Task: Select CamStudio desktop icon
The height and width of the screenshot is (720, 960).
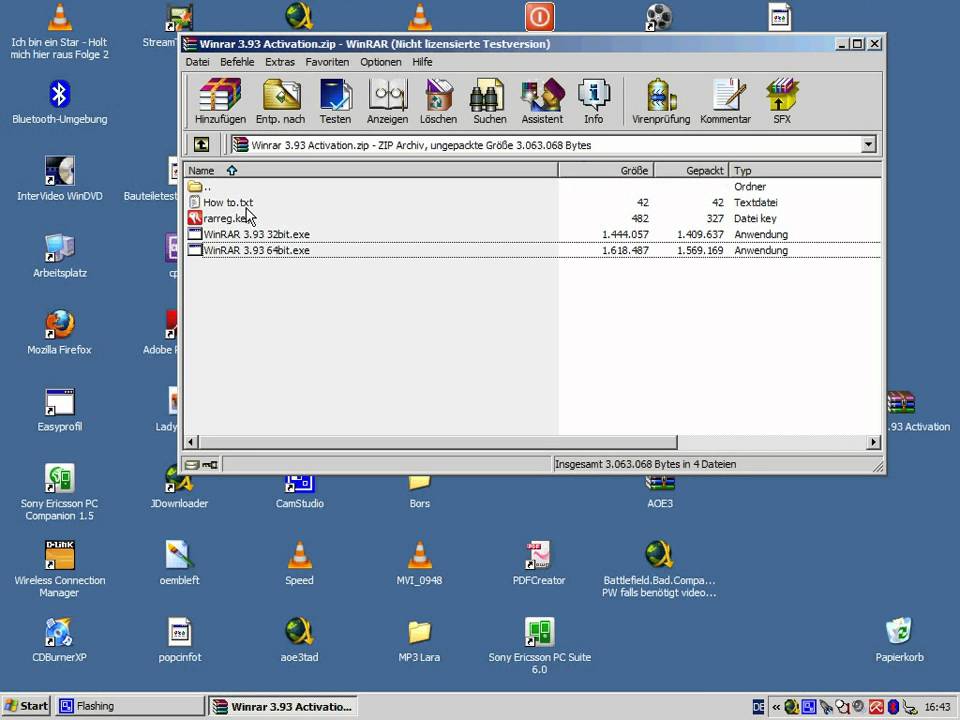Action: [x=299, y=493]
